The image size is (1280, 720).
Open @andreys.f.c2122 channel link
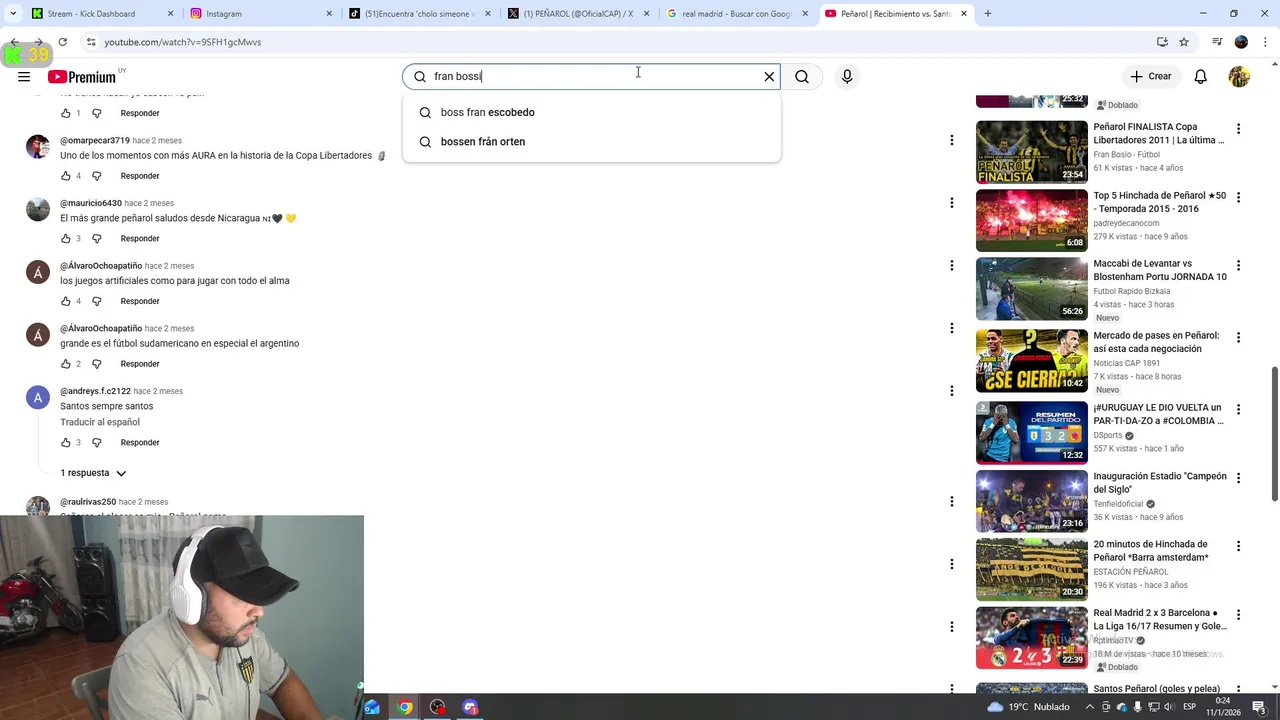95,391
